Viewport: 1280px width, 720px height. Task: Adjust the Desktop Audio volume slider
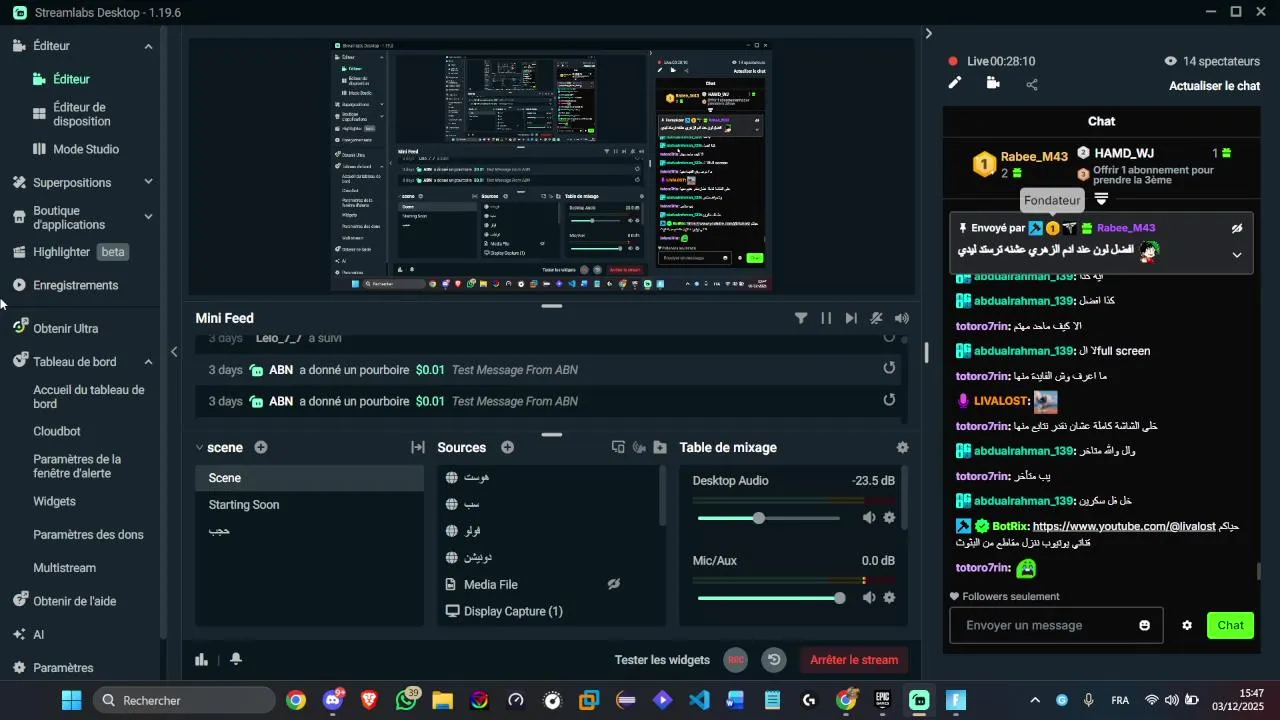pyautogui.click(x=768, y=518)
